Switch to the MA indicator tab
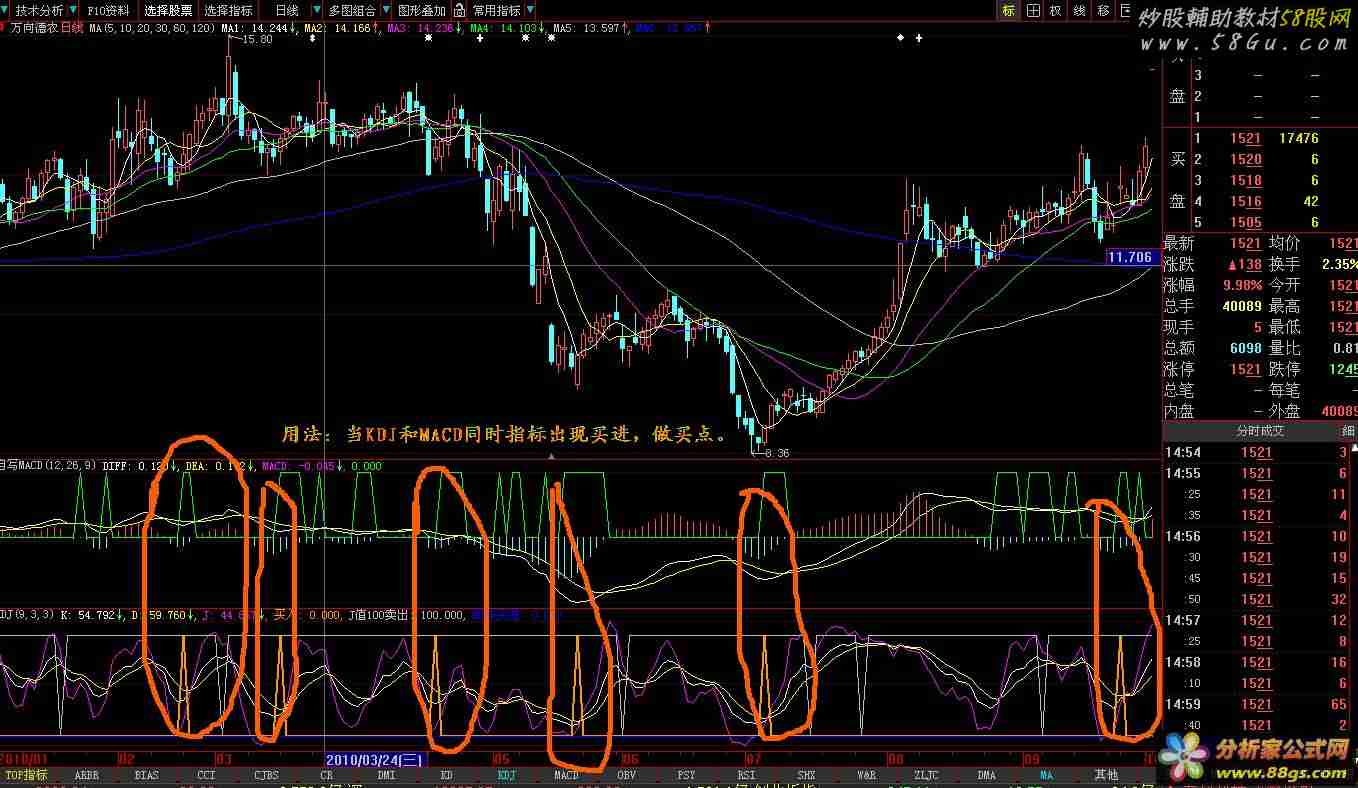Viewport: 1358px width, 788px height. pos(1046,775)
